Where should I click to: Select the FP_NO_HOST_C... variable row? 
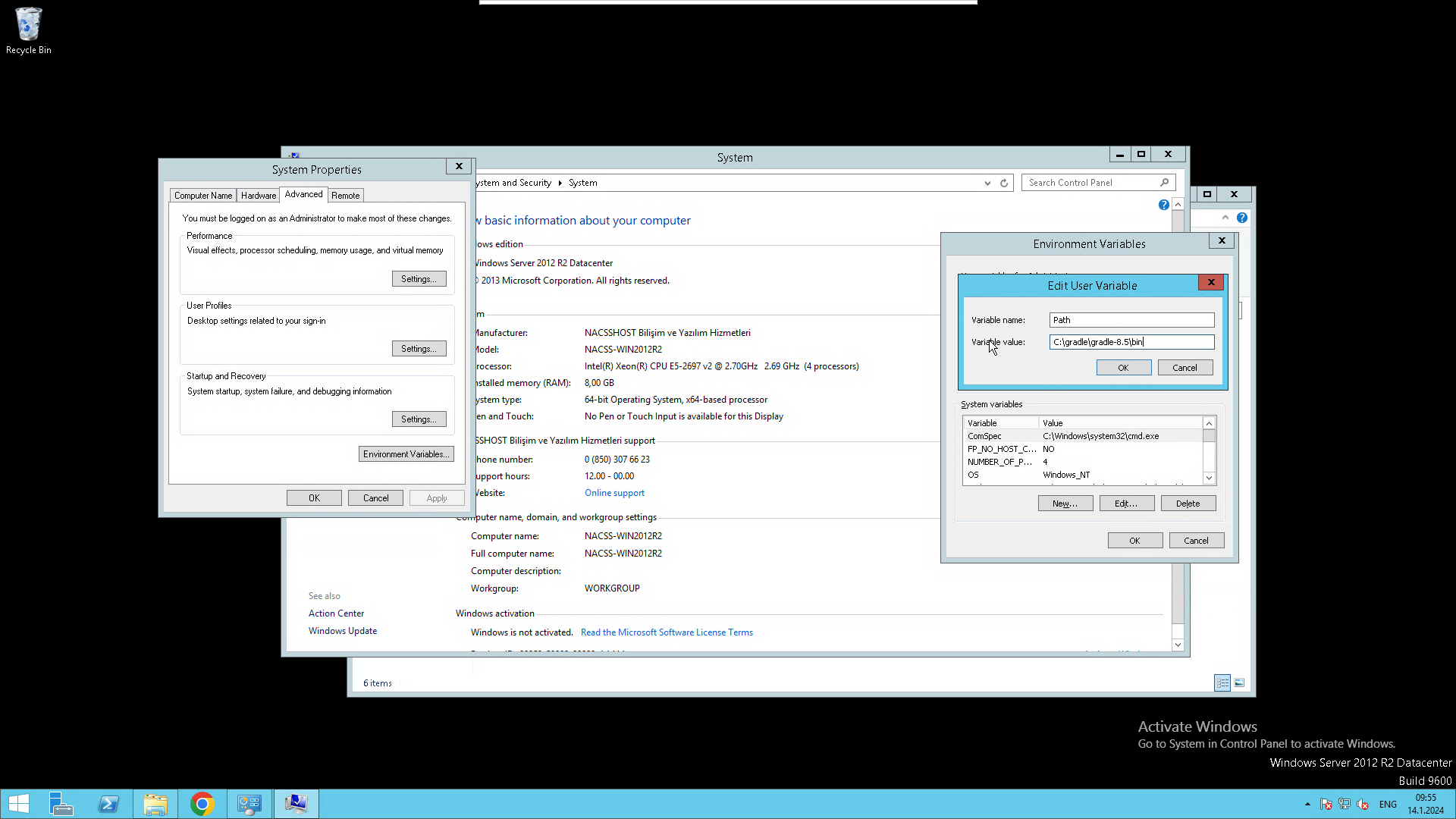coord(1083,449)
